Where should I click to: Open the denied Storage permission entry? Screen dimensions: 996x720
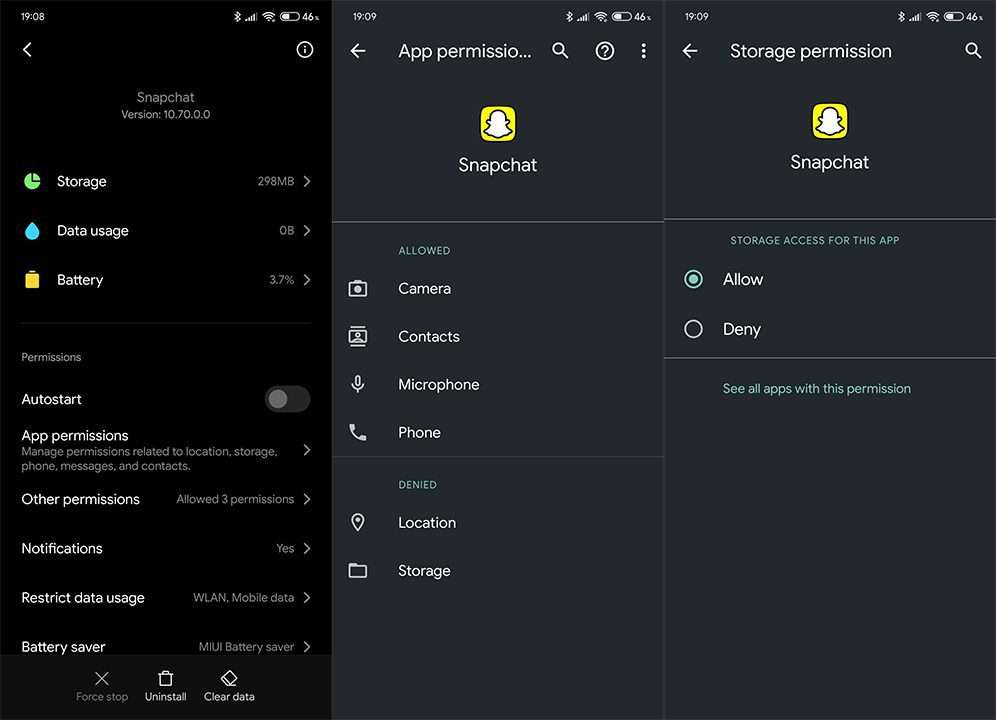pos(498,570)
